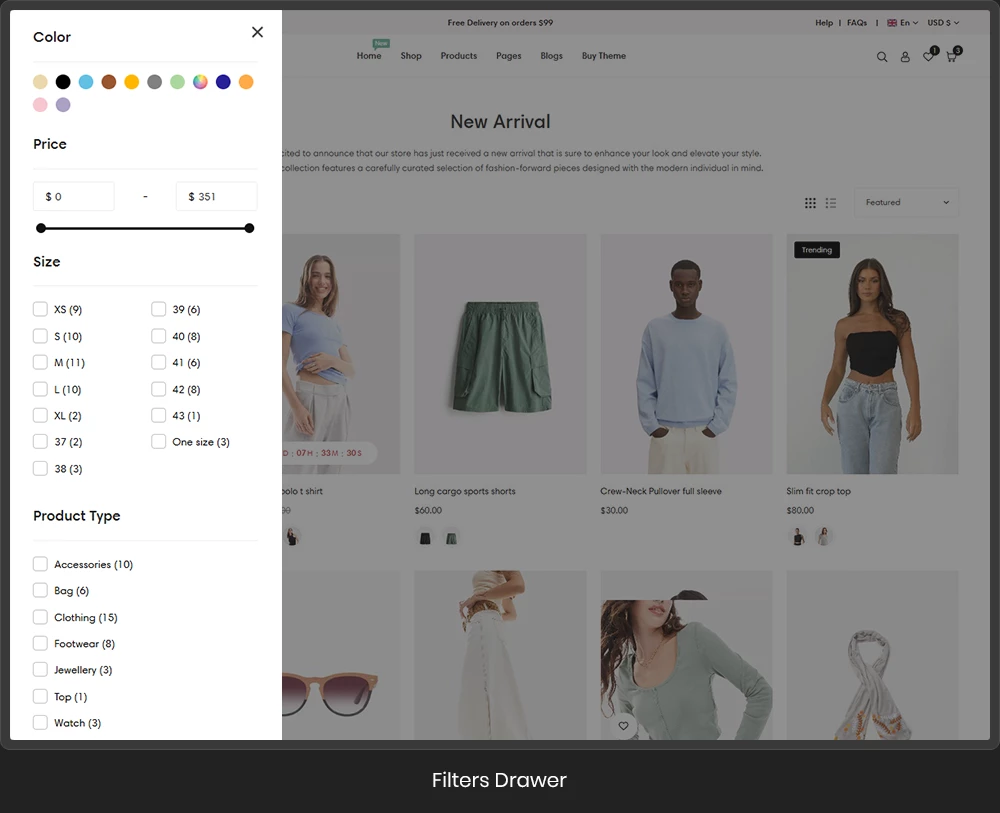Image resolution: width=1000 pixels, height=813 pixels.
Task: Click the FAQs link
Action: tap(857, 23)
